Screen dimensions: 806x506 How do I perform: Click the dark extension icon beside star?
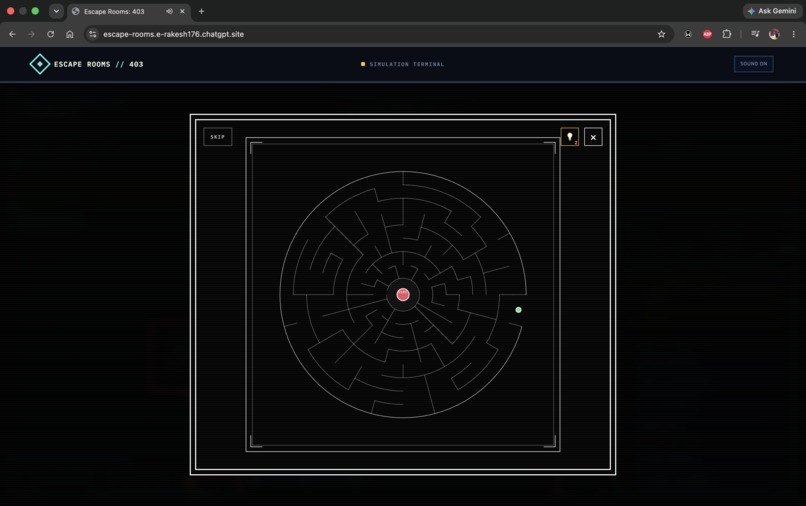point(688,34)
